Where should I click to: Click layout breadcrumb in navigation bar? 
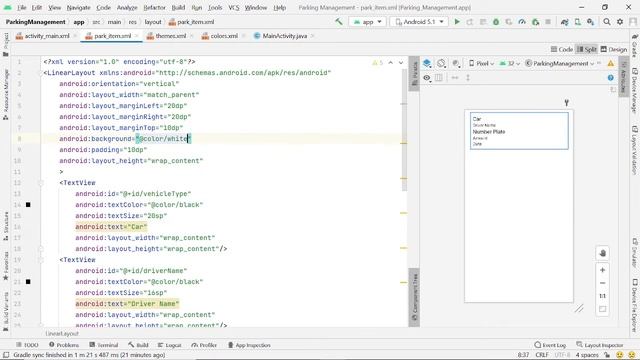click(x=153, y=22)
